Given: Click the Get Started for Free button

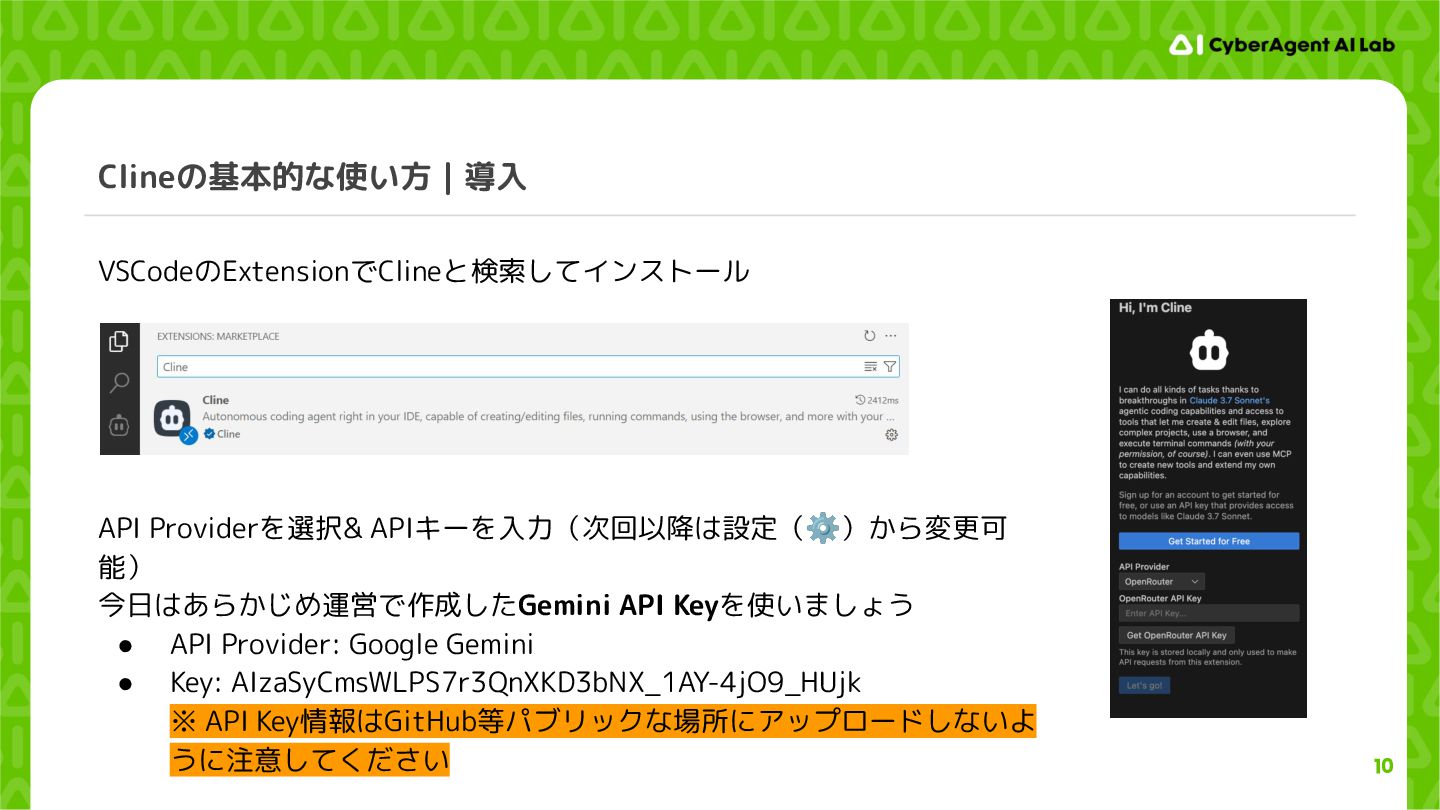Looking at the screenshot, I should [x=1209, y=541].
